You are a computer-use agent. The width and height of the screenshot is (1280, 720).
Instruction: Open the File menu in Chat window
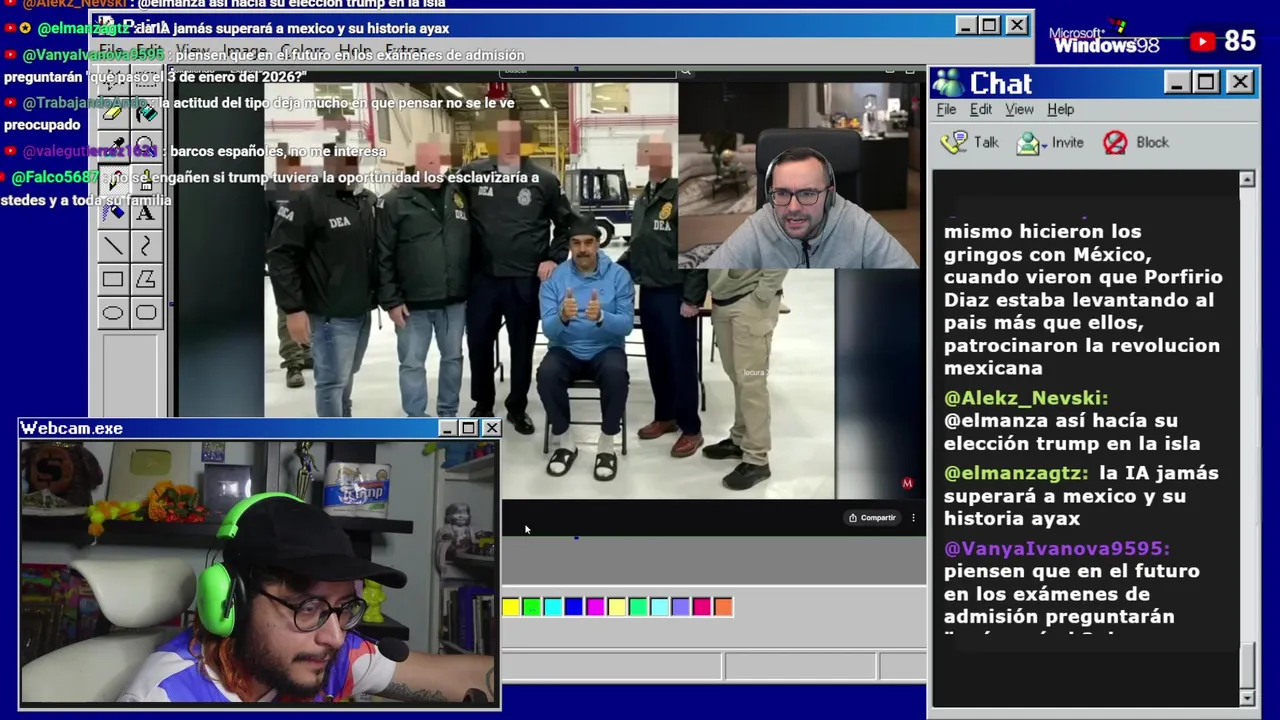(946, 109)
